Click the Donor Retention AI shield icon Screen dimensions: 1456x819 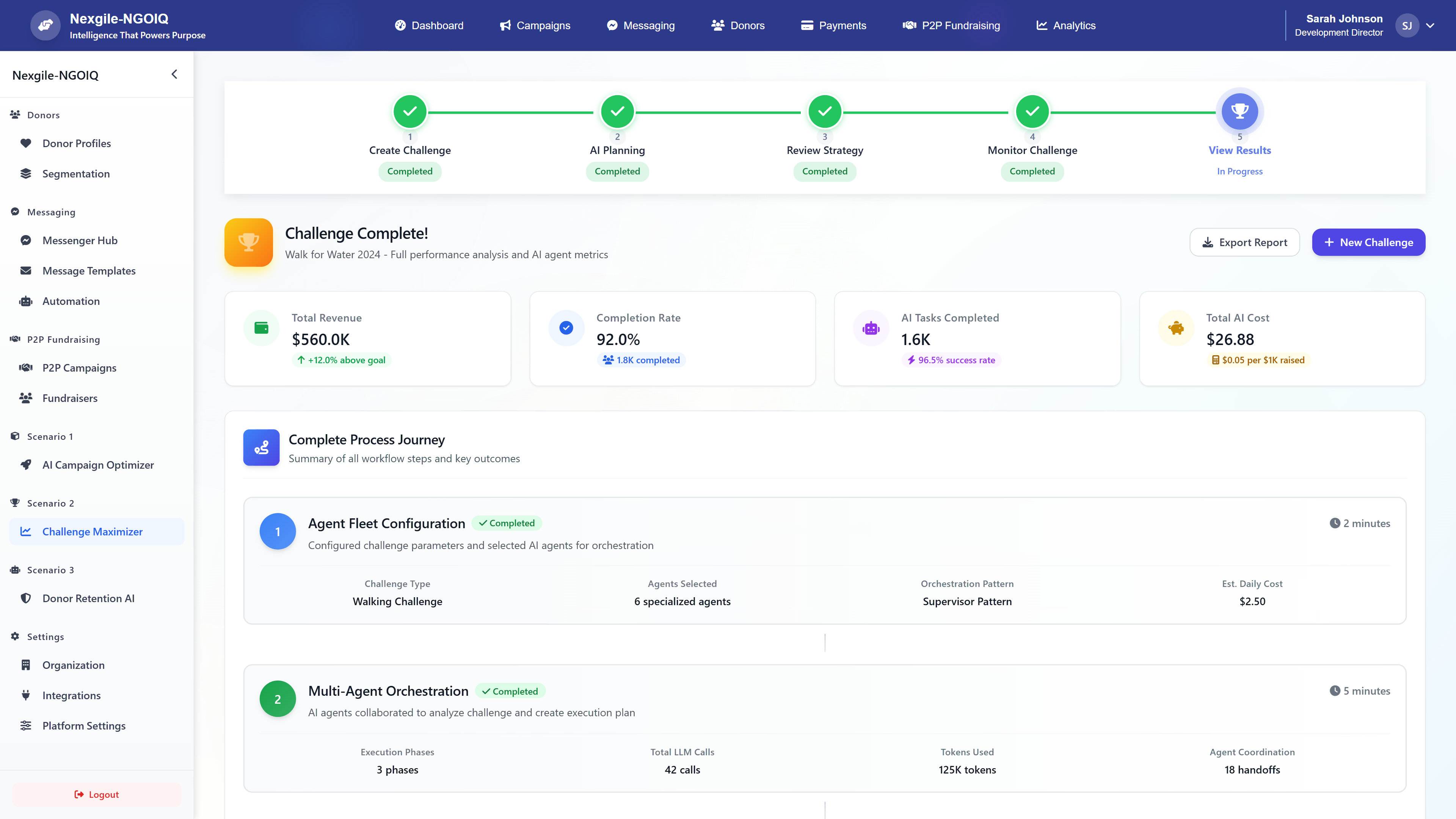pos(26,598)
